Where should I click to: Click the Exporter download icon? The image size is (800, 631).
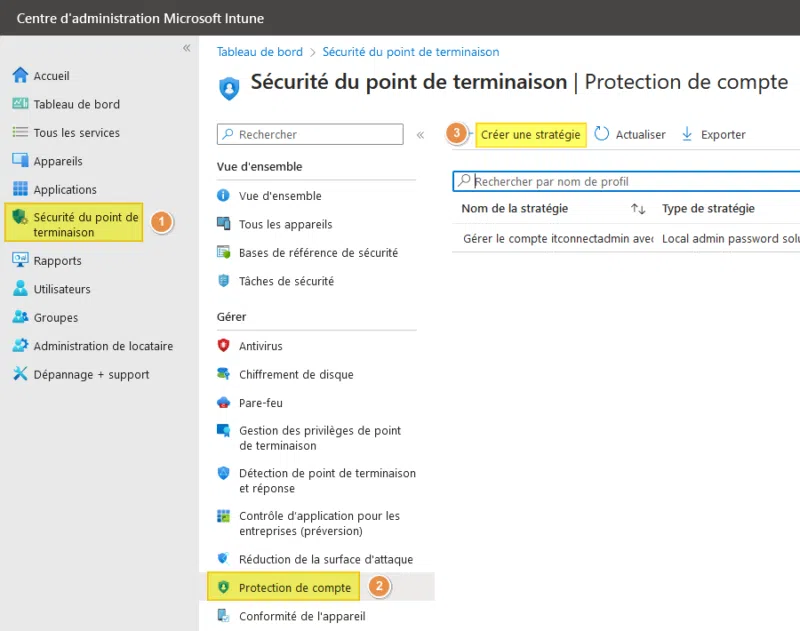[687, 134]
